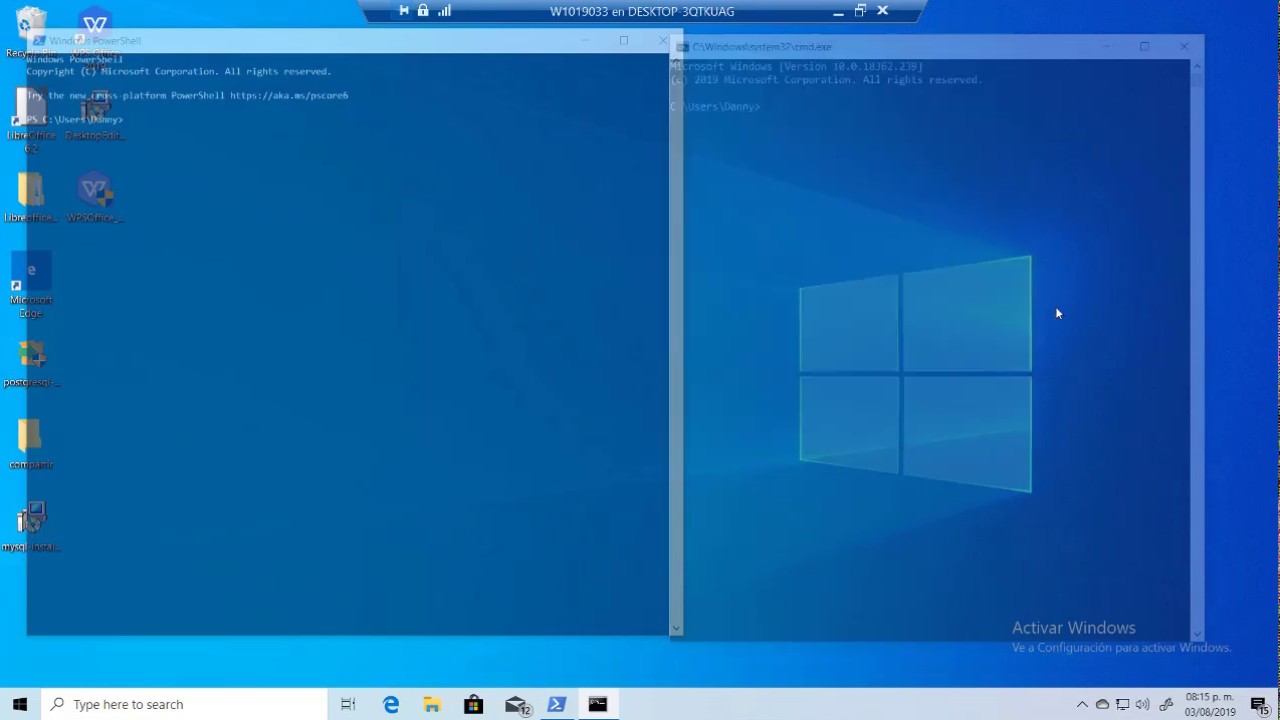Switch to Command Prompt via taskbar icon
1280x720 pixels.
[598, 704]
